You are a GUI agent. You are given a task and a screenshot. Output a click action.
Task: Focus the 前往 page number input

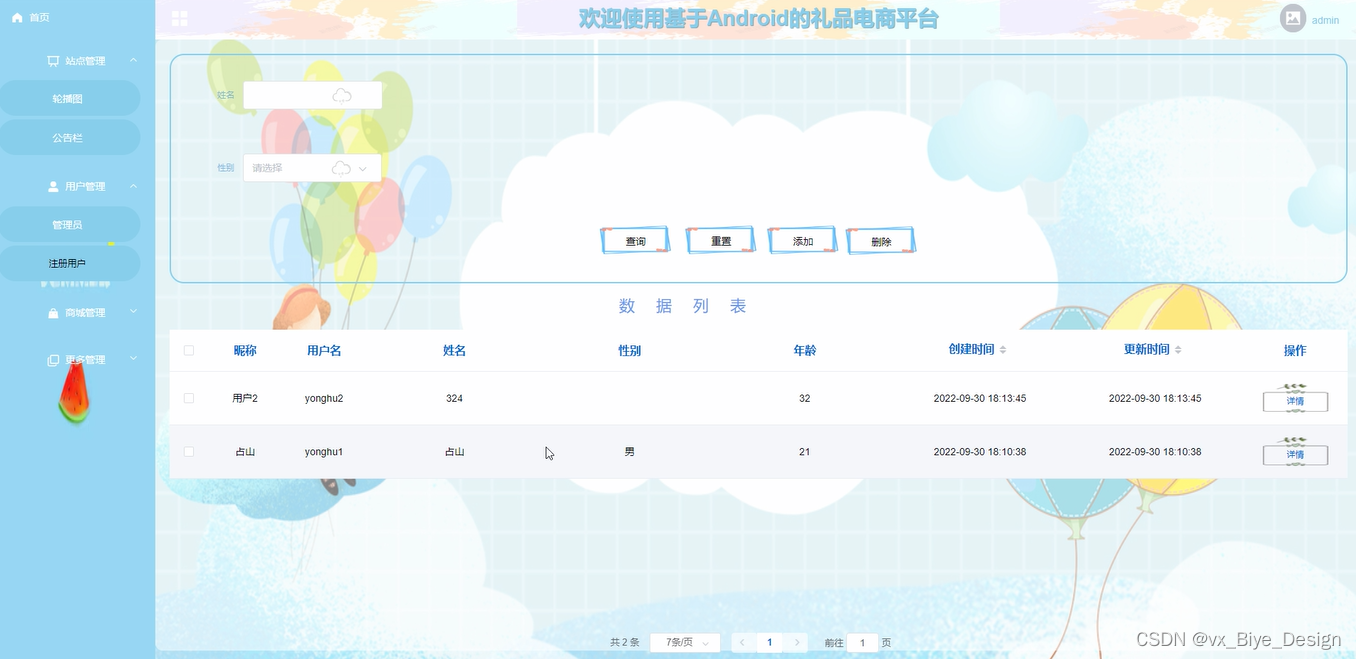point(862,642)
